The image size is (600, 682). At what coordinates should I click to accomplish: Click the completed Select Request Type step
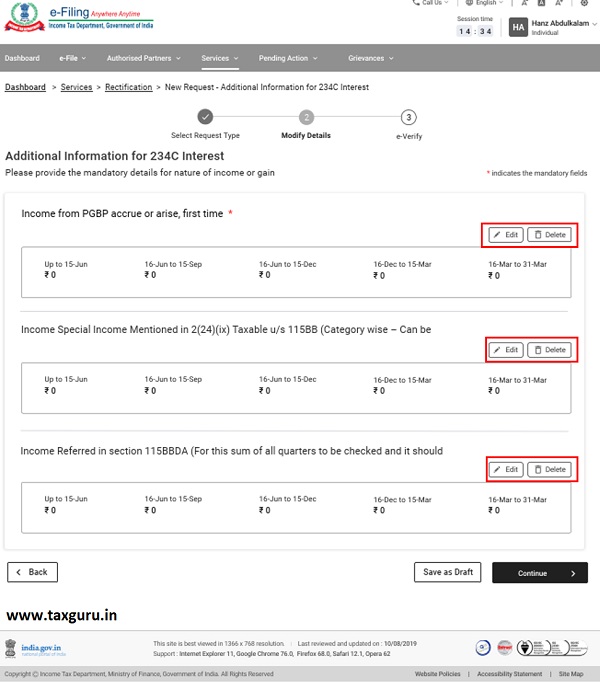(205, 117)
